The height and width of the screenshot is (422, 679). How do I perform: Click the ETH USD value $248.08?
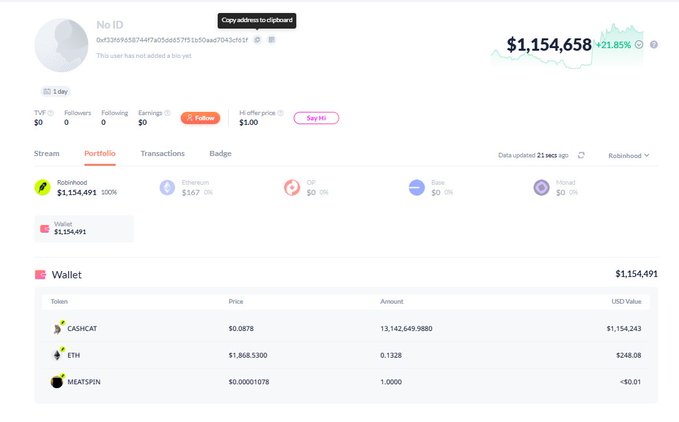coord(628,355)
